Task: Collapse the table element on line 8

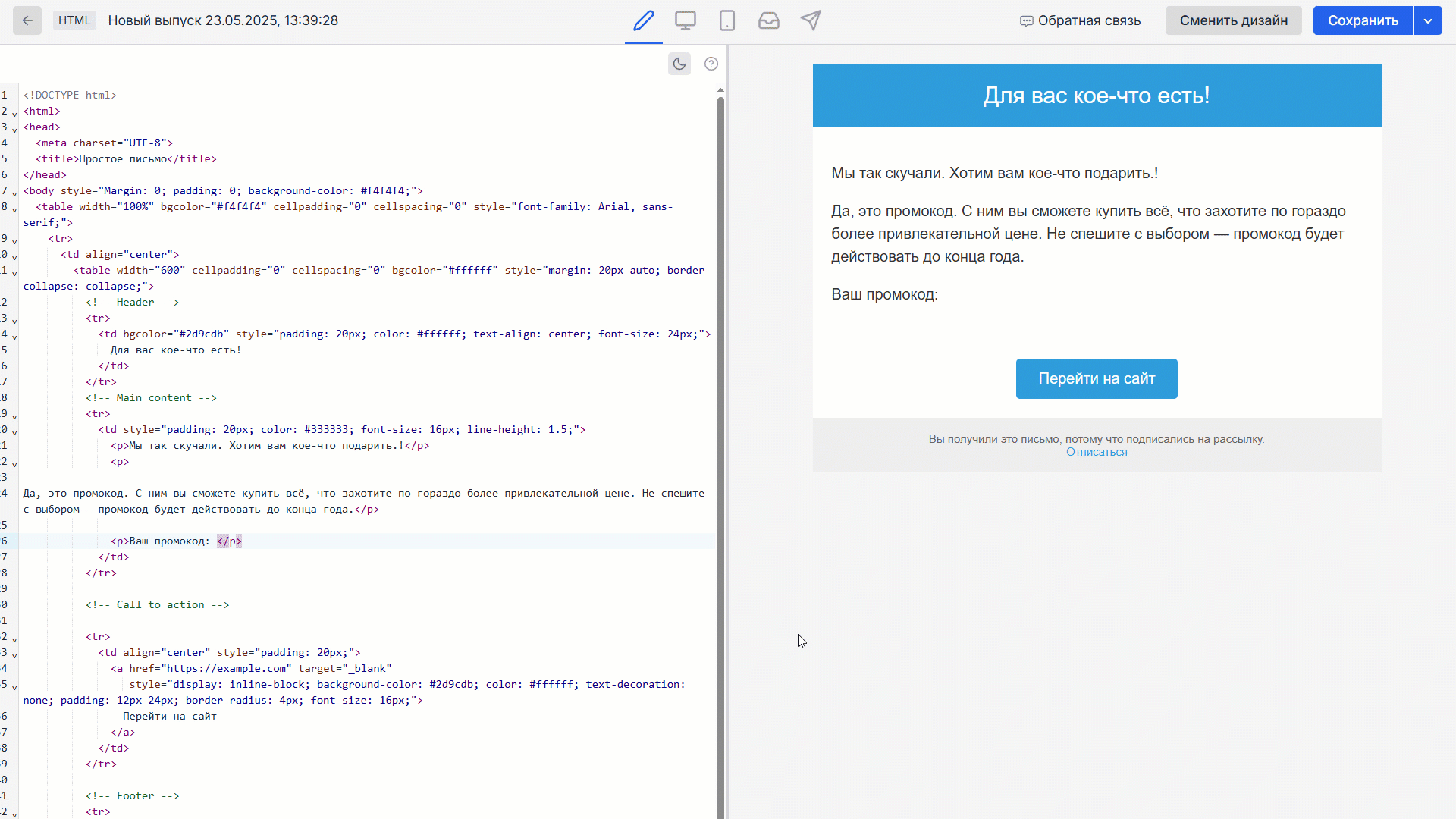Action: tap(15, 210)
